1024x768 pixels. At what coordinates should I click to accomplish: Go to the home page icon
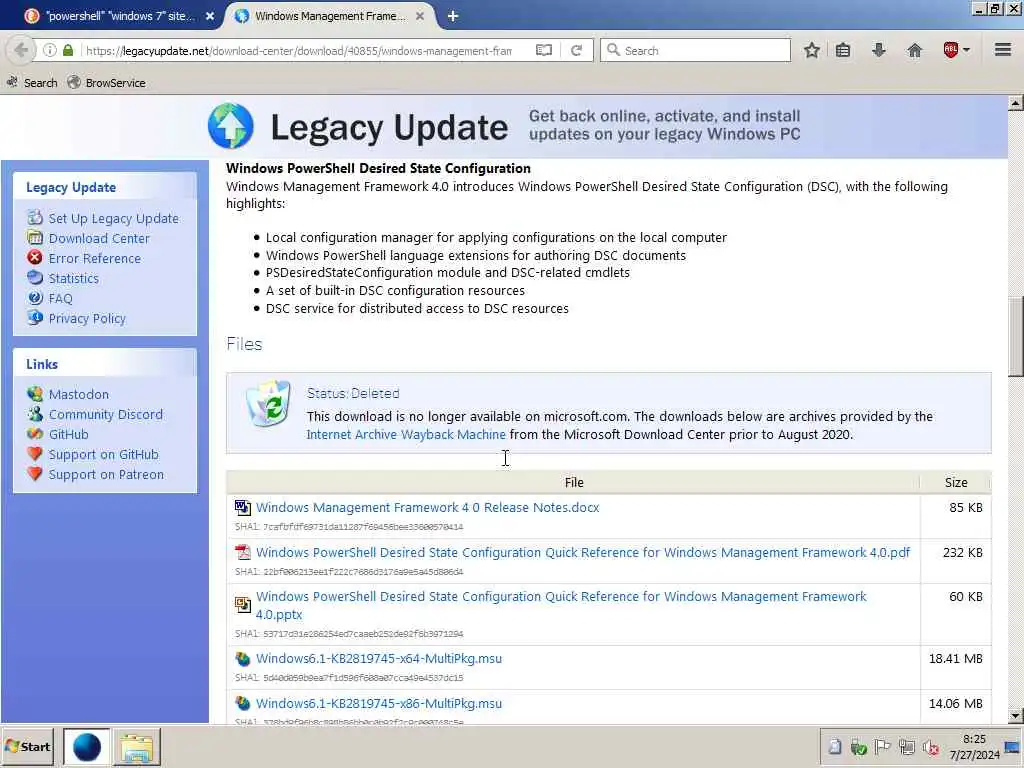pos(915,50)
